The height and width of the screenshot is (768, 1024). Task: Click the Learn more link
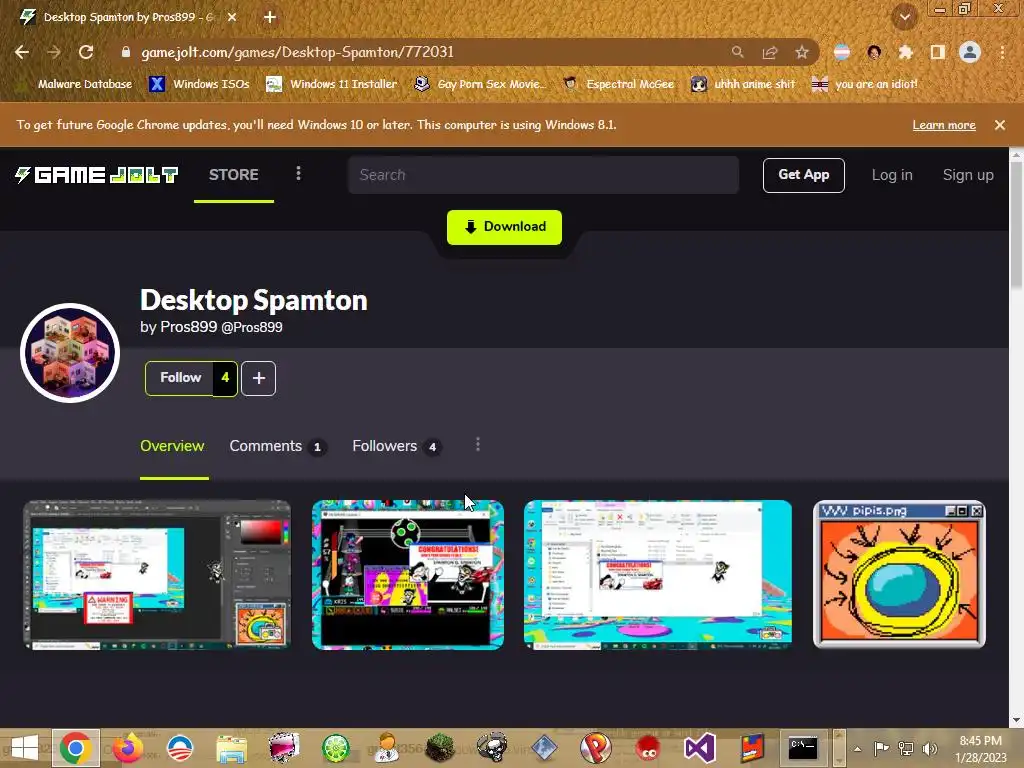pos(944,125)
